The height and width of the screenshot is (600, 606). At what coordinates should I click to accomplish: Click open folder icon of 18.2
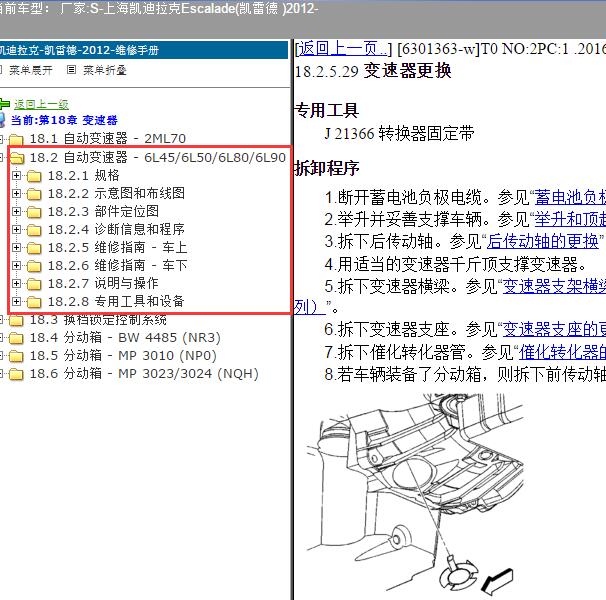[17, 157]
